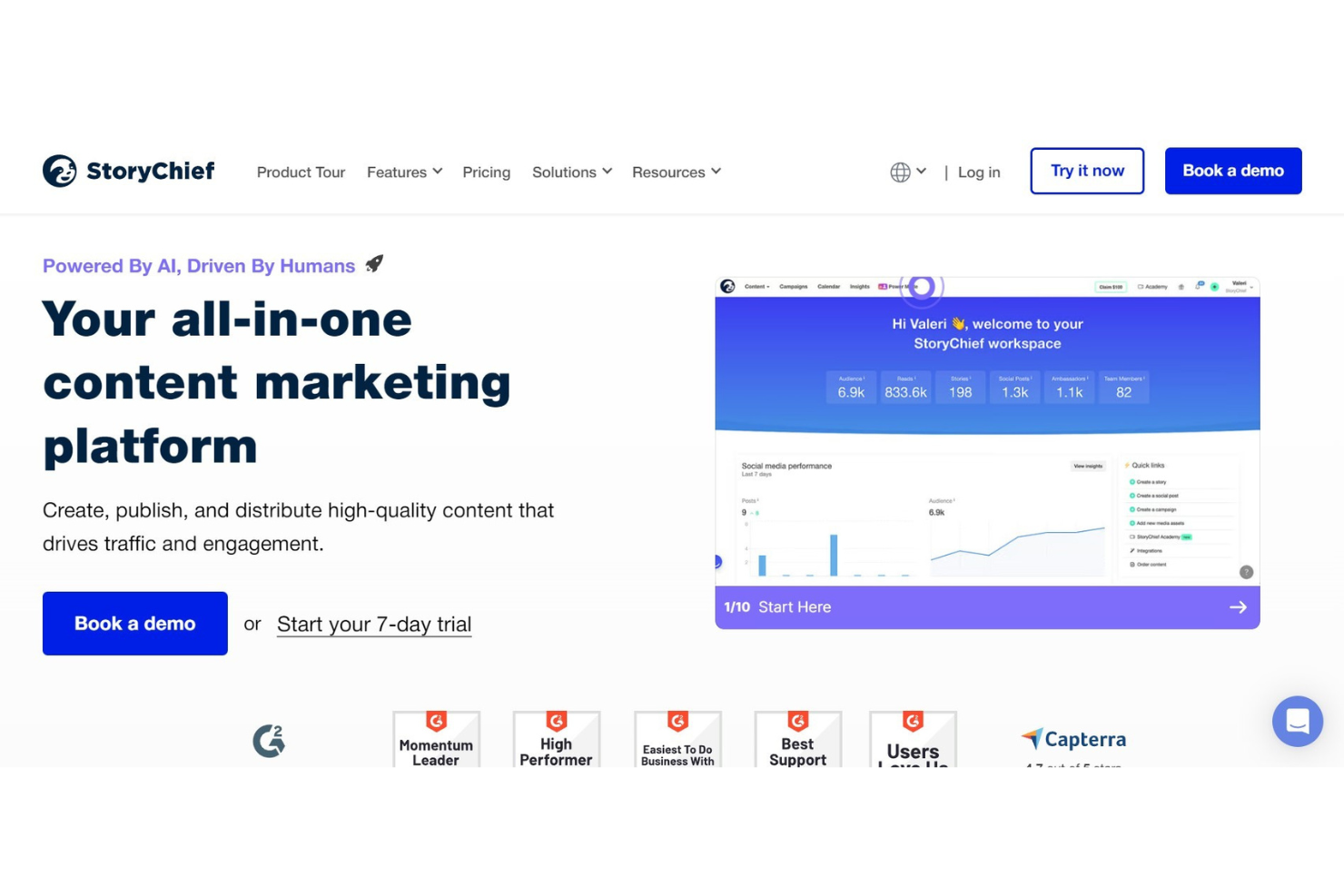Select Campaigns in the demo preview menu

(793, 287)
